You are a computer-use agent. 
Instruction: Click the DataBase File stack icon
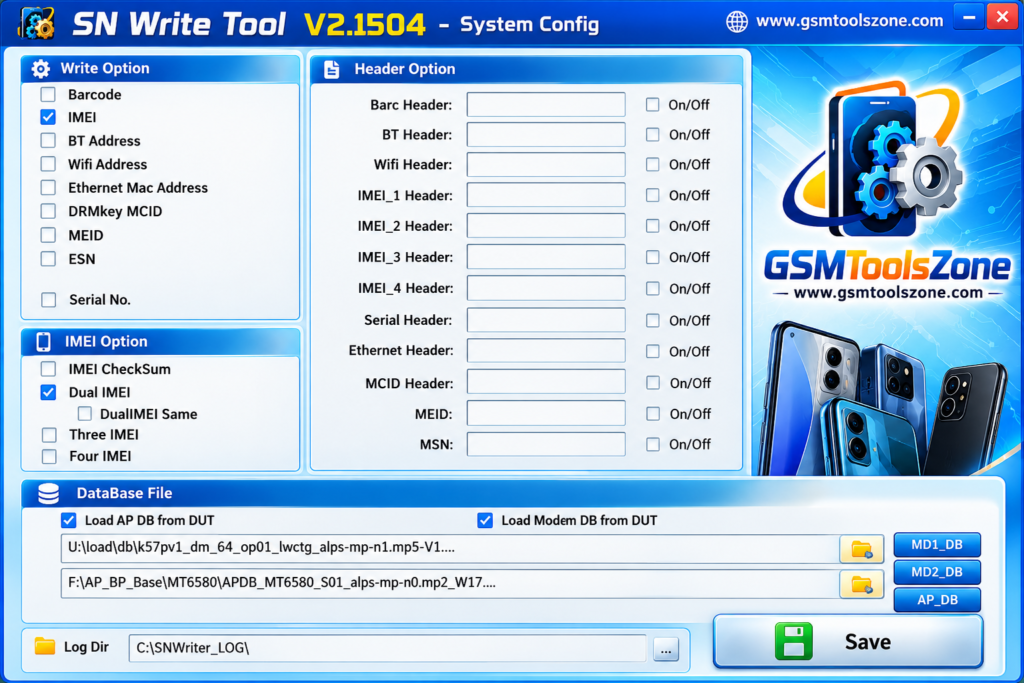click(x=48, y=494)
